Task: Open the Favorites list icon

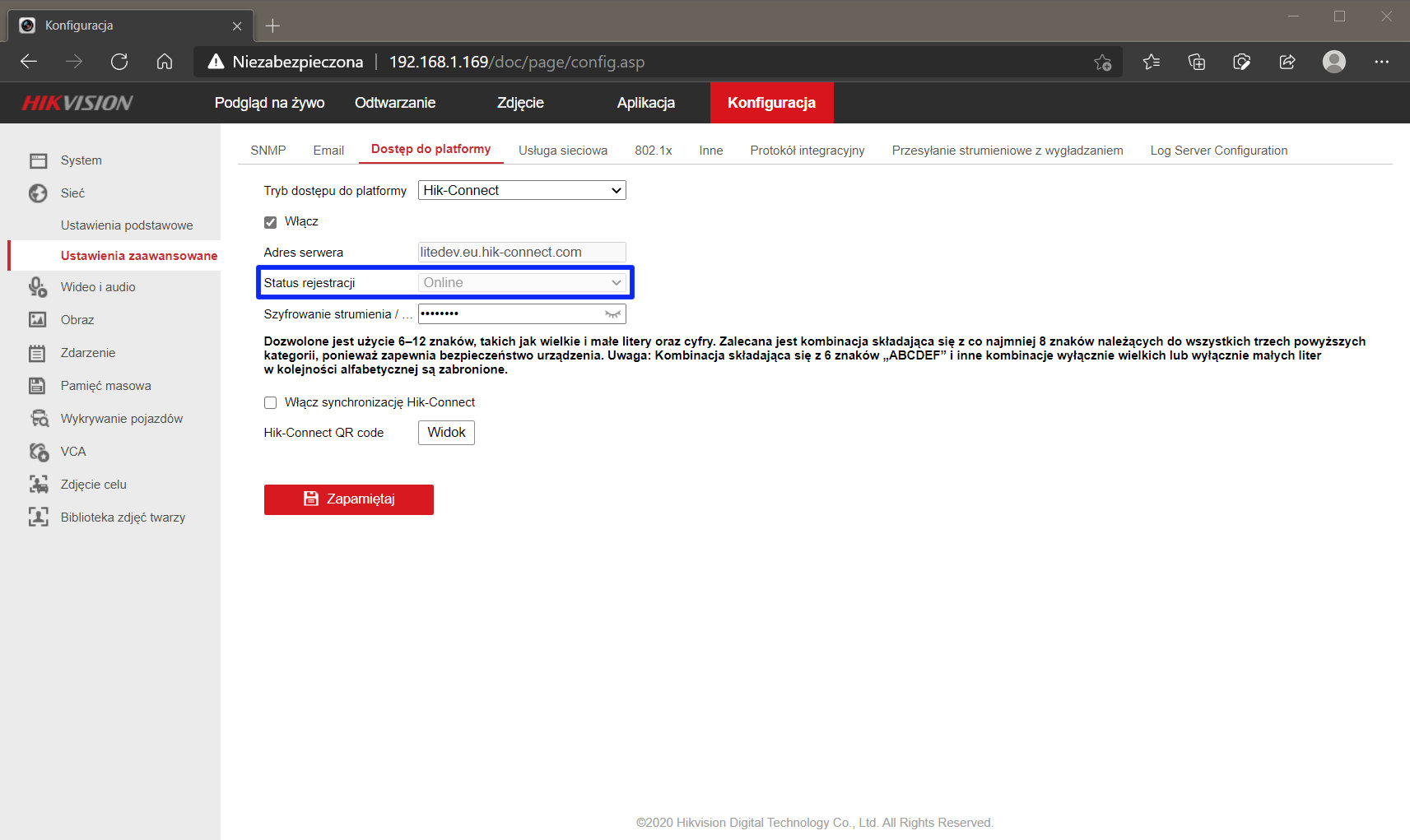Action: coord(1152,62)
